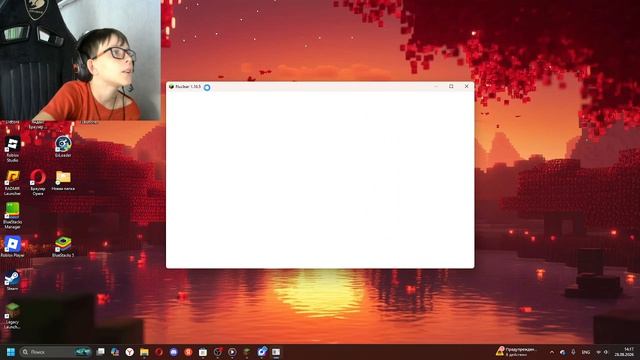Click the webcam overlay video thumbnail
Screen dimensions: 640x360
pos(80,60)
